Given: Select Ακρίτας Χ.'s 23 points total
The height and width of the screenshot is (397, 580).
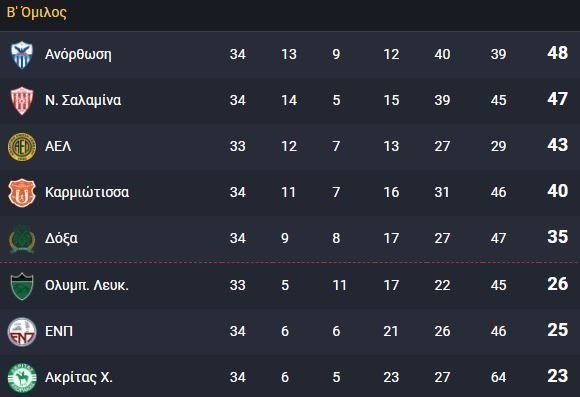Looking at the screenshot, I should (557, 376).
